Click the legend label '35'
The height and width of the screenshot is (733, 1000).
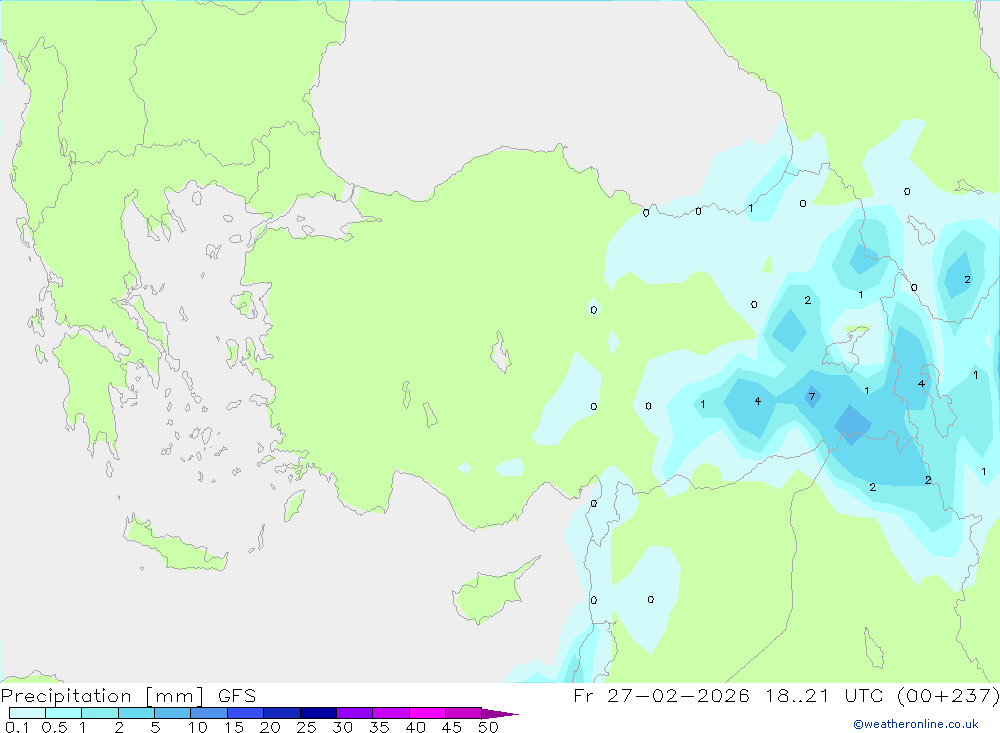click(x=379, y=727)
